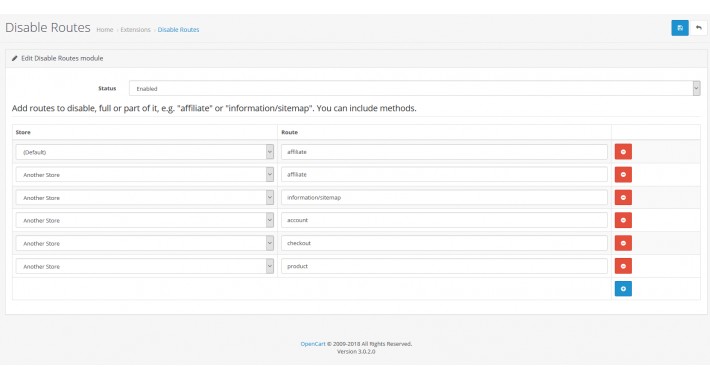Click the blue Save icon button
The height and width of the screenshot is (380, 710).
point(680,28)
